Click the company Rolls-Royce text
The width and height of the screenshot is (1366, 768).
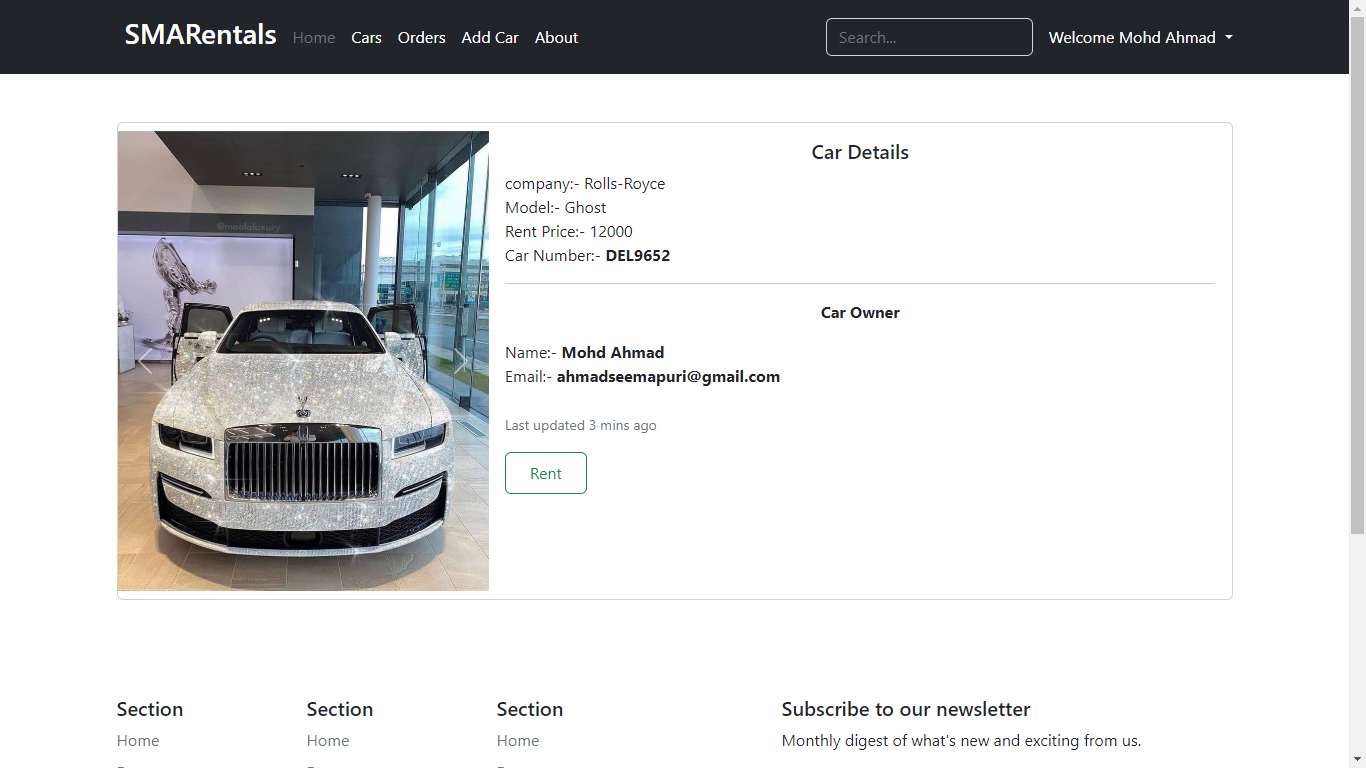tap(585, 184)
